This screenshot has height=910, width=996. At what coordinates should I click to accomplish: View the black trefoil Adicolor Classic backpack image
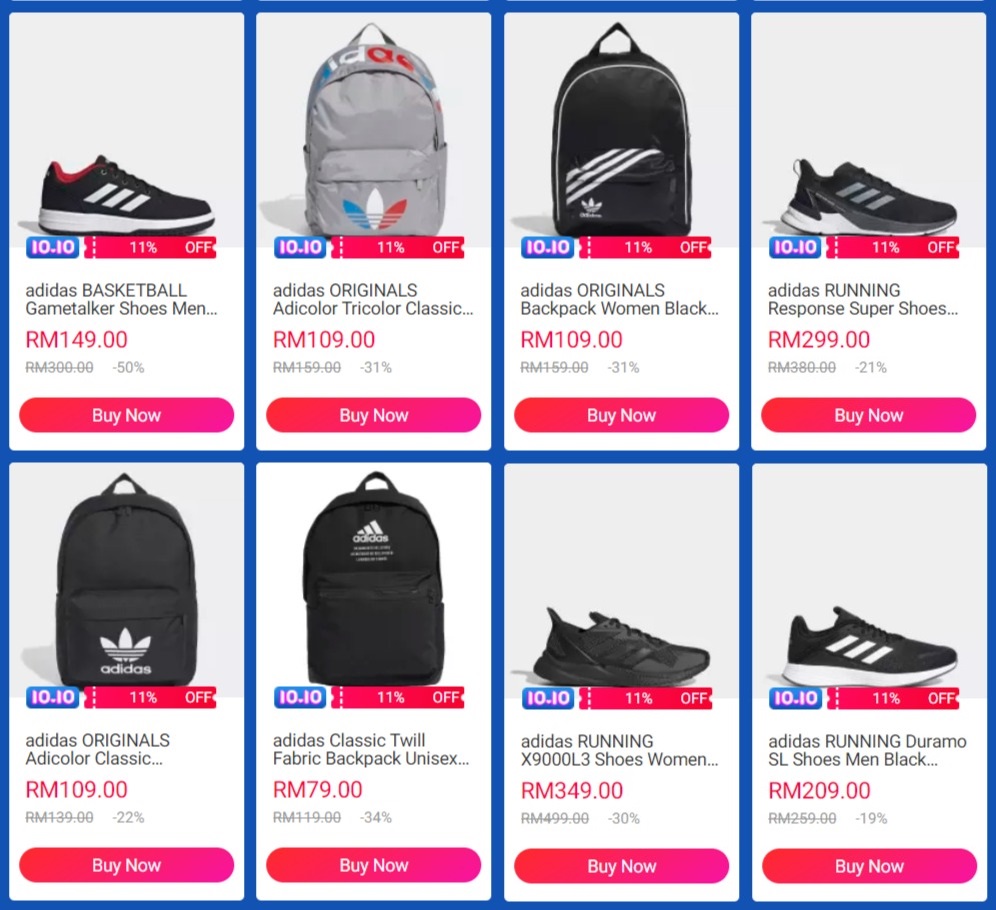click(x=126, y=580)
